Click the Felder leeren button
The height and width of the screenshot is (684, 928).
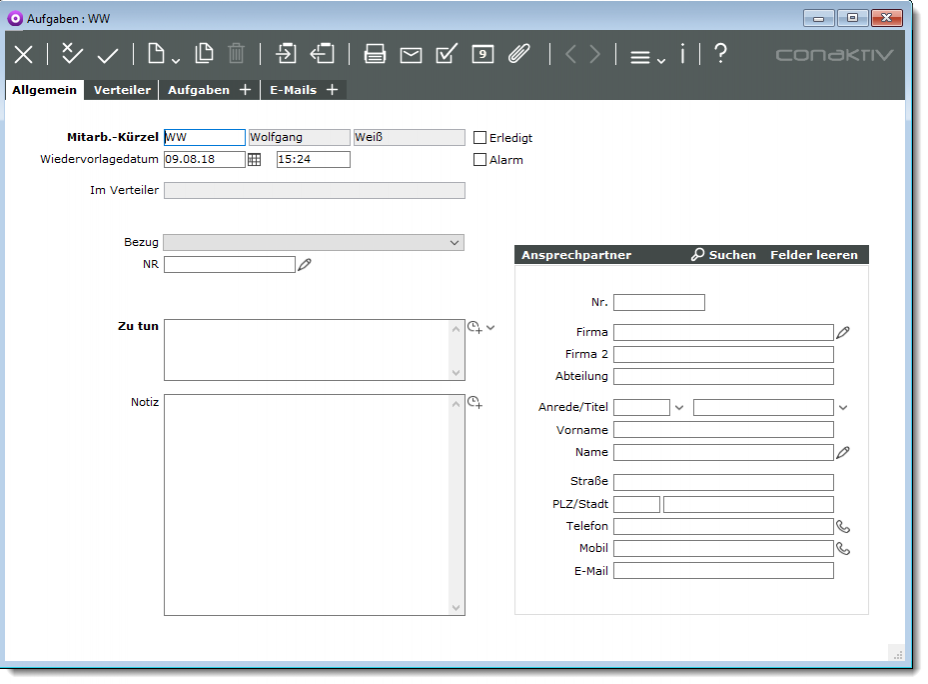click(x=813, y=255)
